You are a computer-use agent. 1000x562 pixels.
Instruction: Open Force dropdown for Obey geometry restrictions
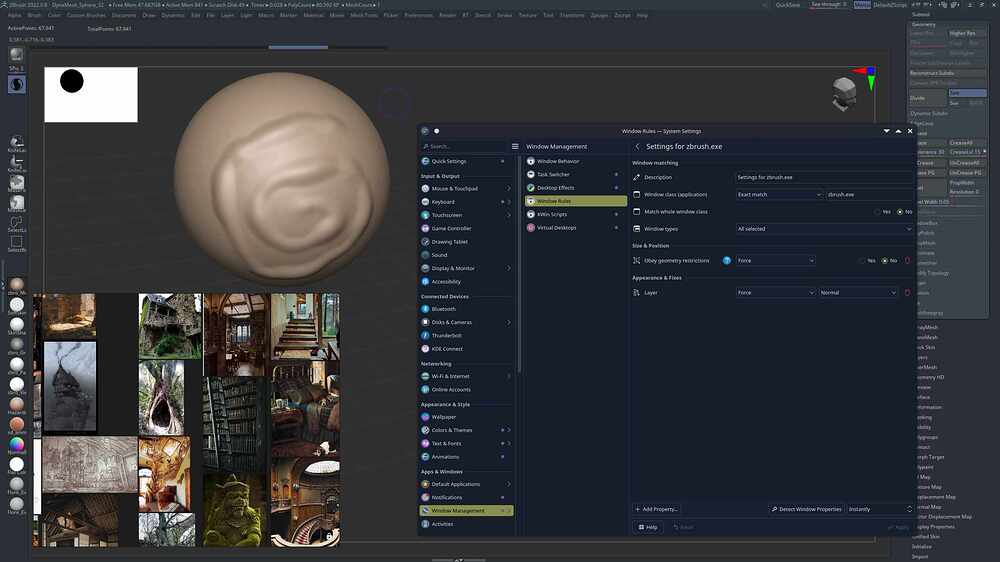click(x=776, y=260)
